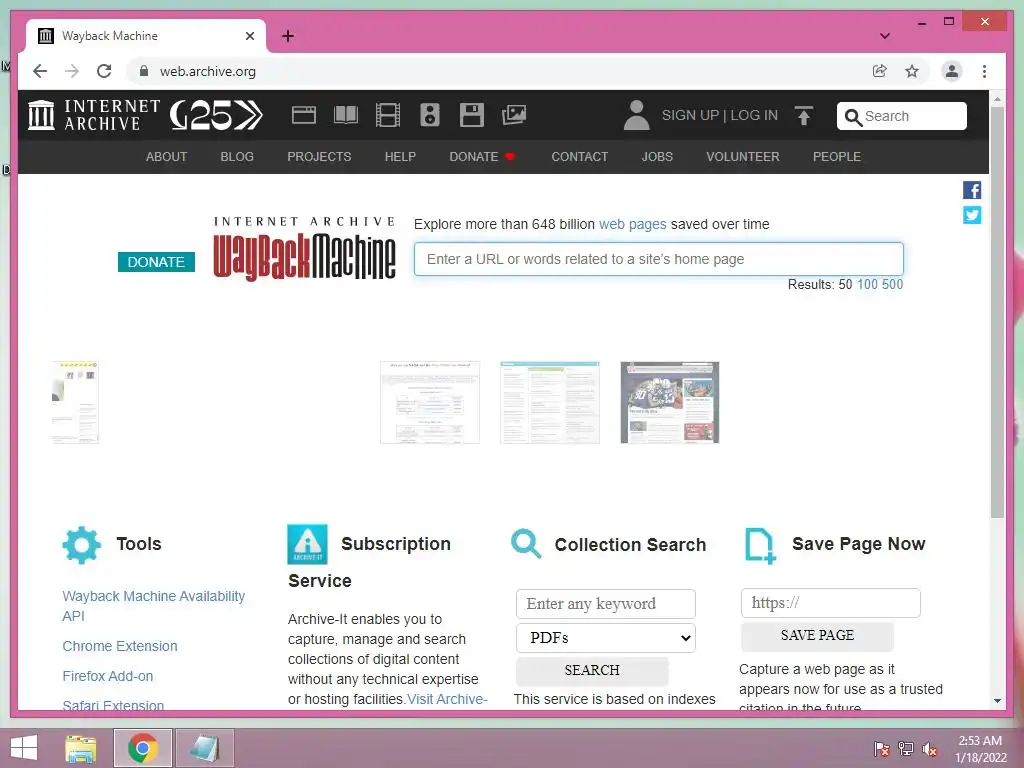This screenshot has height=768, width=1024.
Task: Click the 25th anniversary logo
Action: [x=216, y=116]
